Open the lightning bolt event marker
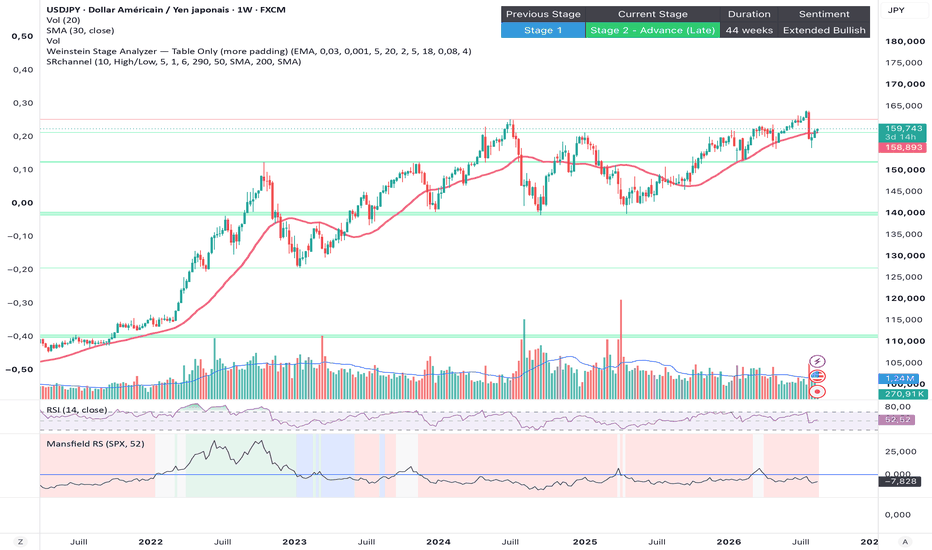Screen dimensions: 932x550 tap(818, 362)
